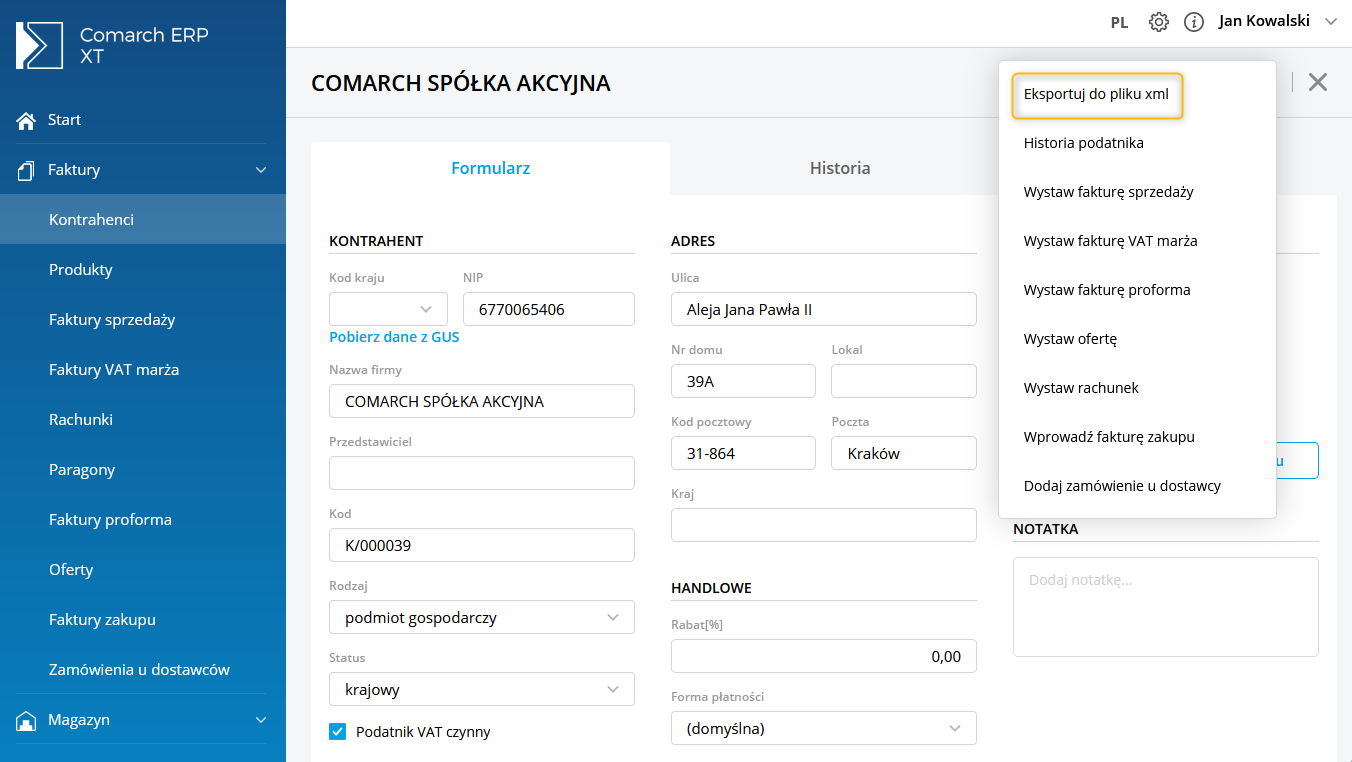Open the info icon in top bar

[x=1193, y=22]
